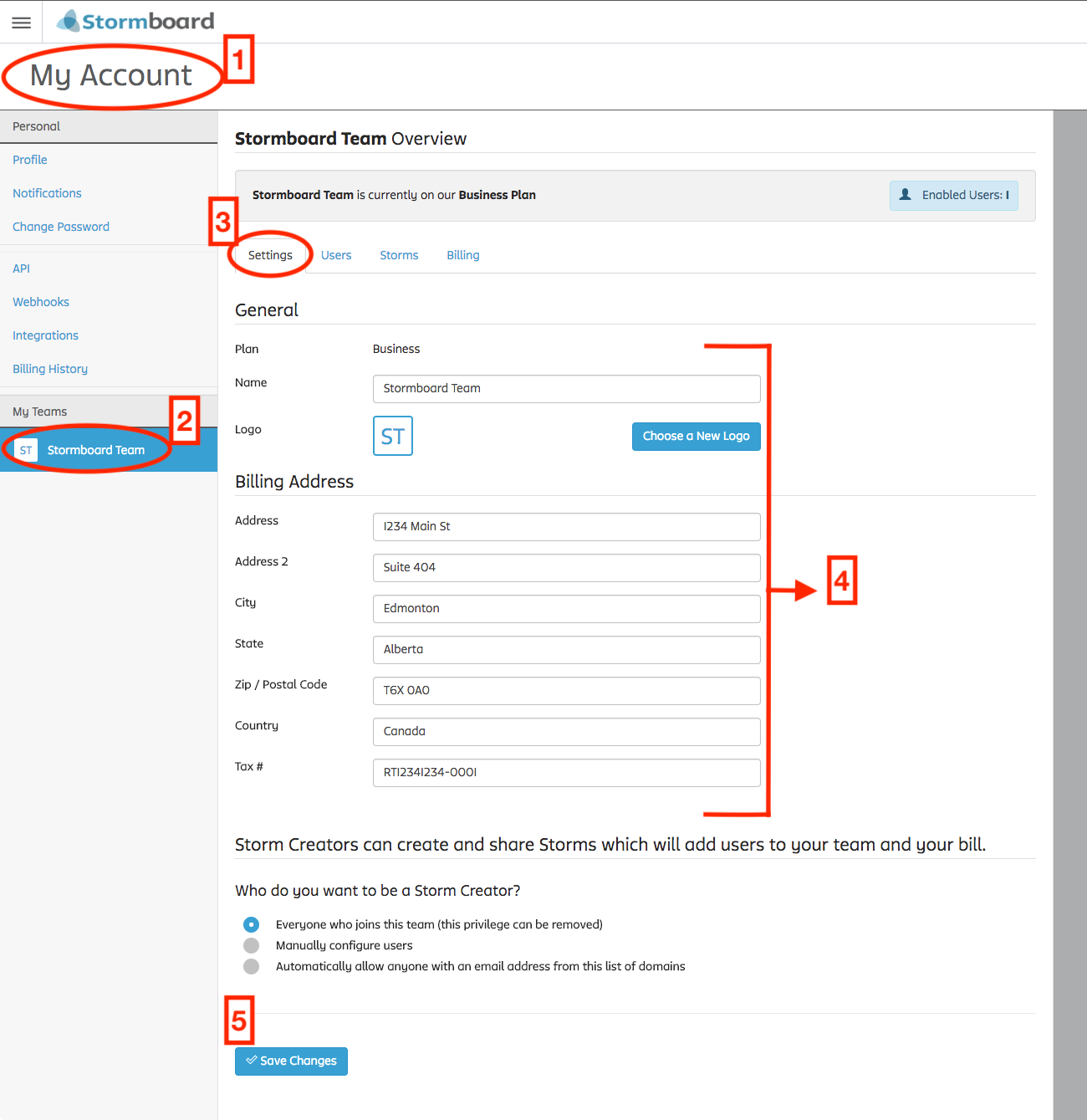Open Integrations in sidebar
The height and width of the screenshot is (1120, 1087).
[x=45, y=335]
